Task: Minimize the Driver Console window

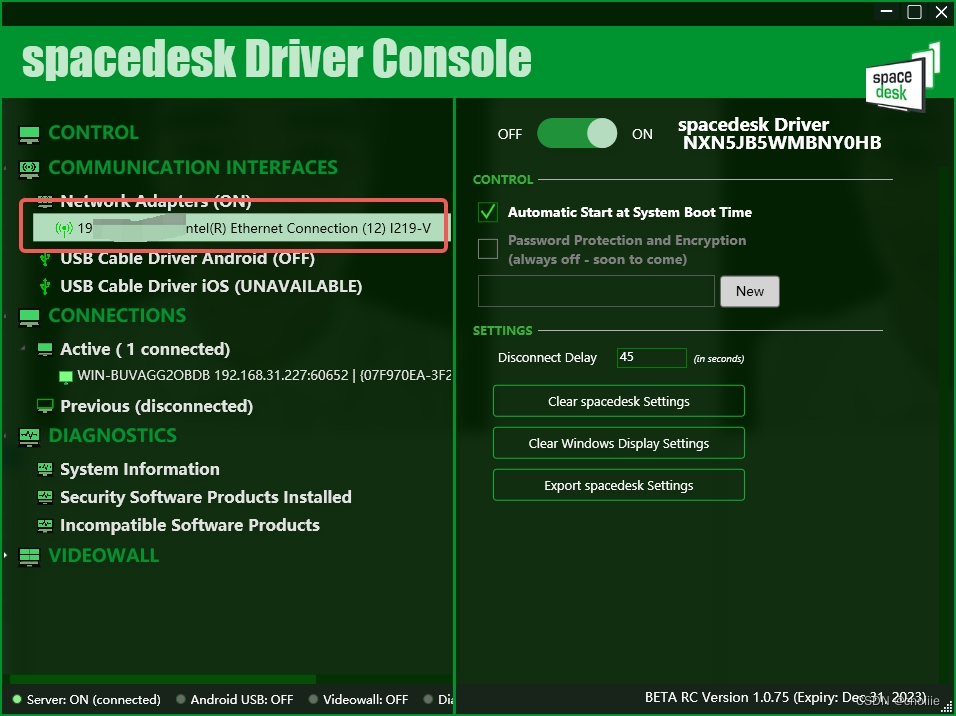Action: (x=886, y=12)
